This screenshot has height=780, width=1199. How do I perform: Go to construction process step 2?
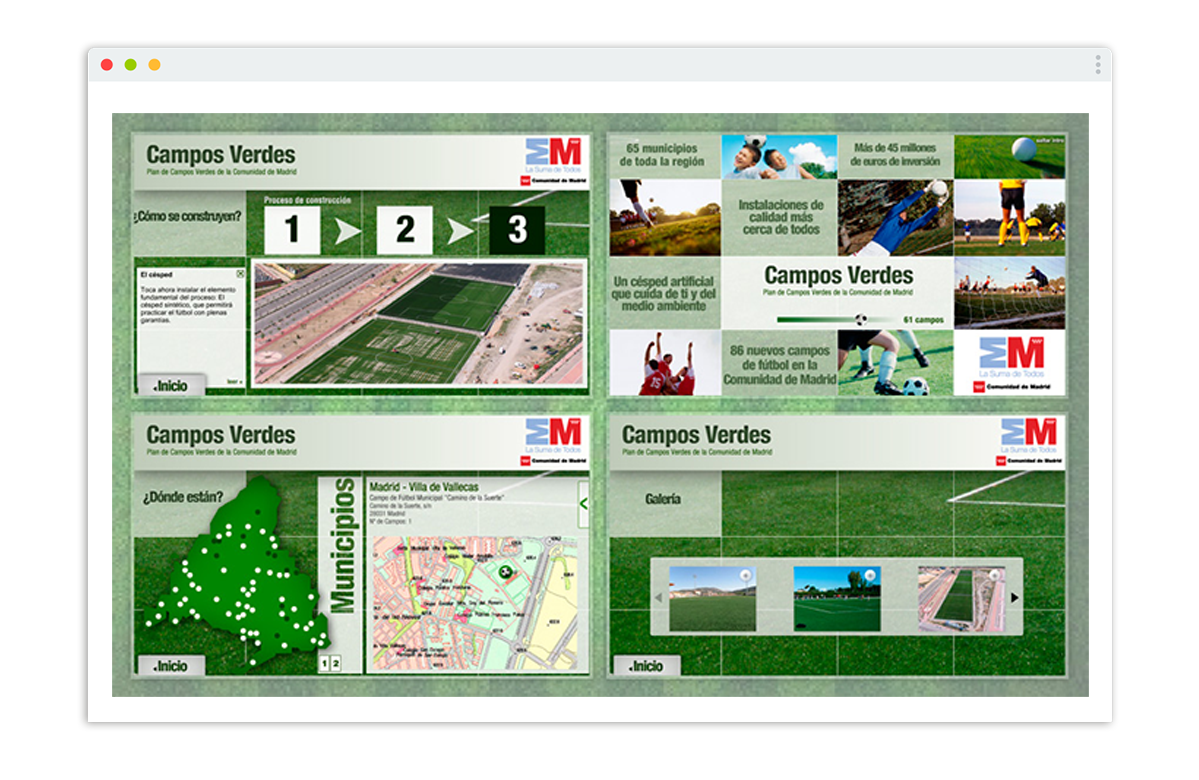pos(404,230)
